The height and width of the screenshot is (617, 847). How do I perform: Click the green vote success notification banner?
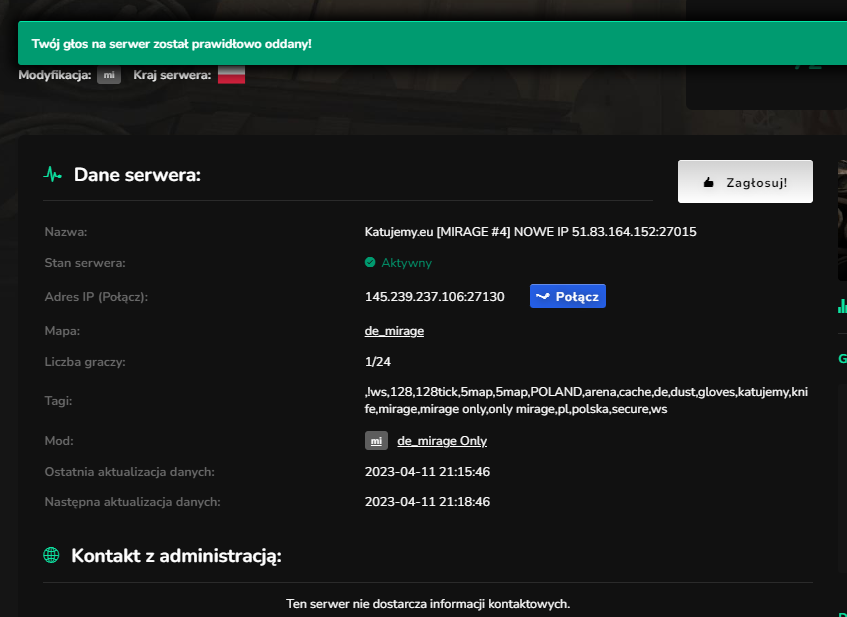[432, 43]
